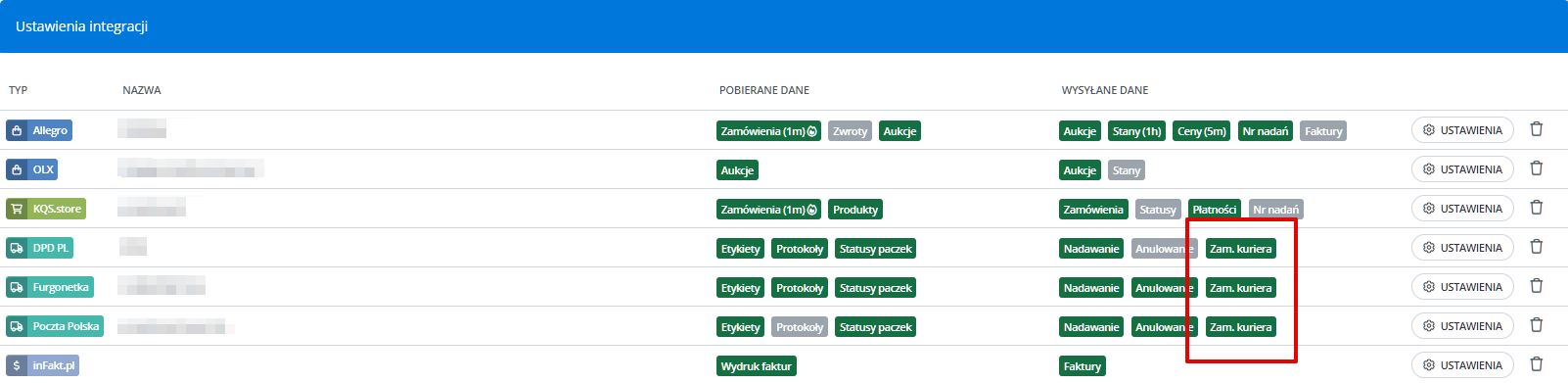
Task: Click the POBIERANE DANE column header
Action: [x=764, y=90]
